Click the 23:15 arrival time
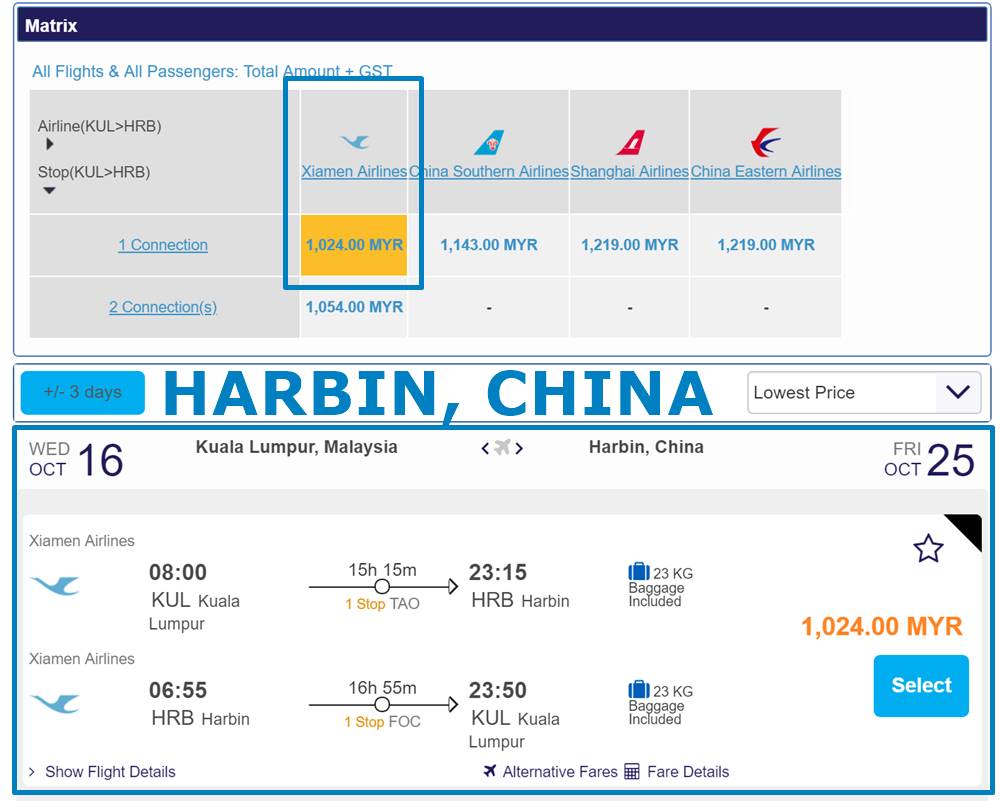Image resolution: width=1000 pixels, height=801 pixels. click(498, 572)
